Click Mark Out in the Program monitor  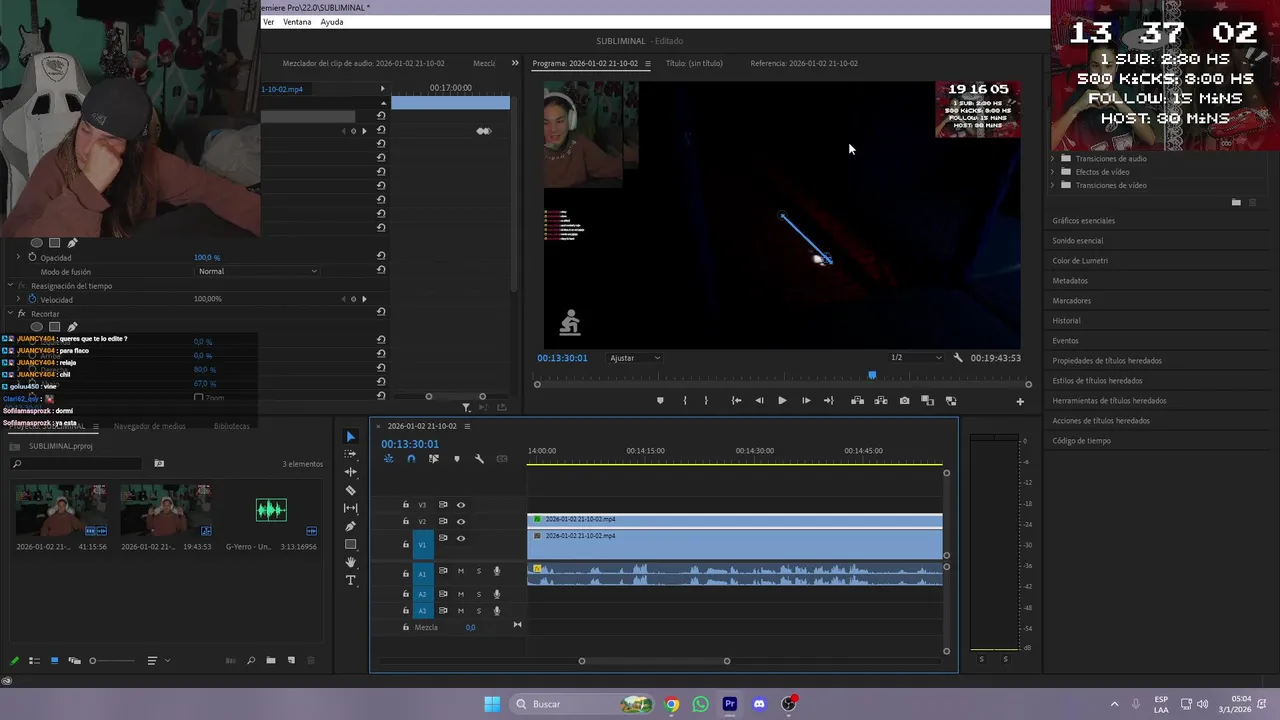(706, 401)
